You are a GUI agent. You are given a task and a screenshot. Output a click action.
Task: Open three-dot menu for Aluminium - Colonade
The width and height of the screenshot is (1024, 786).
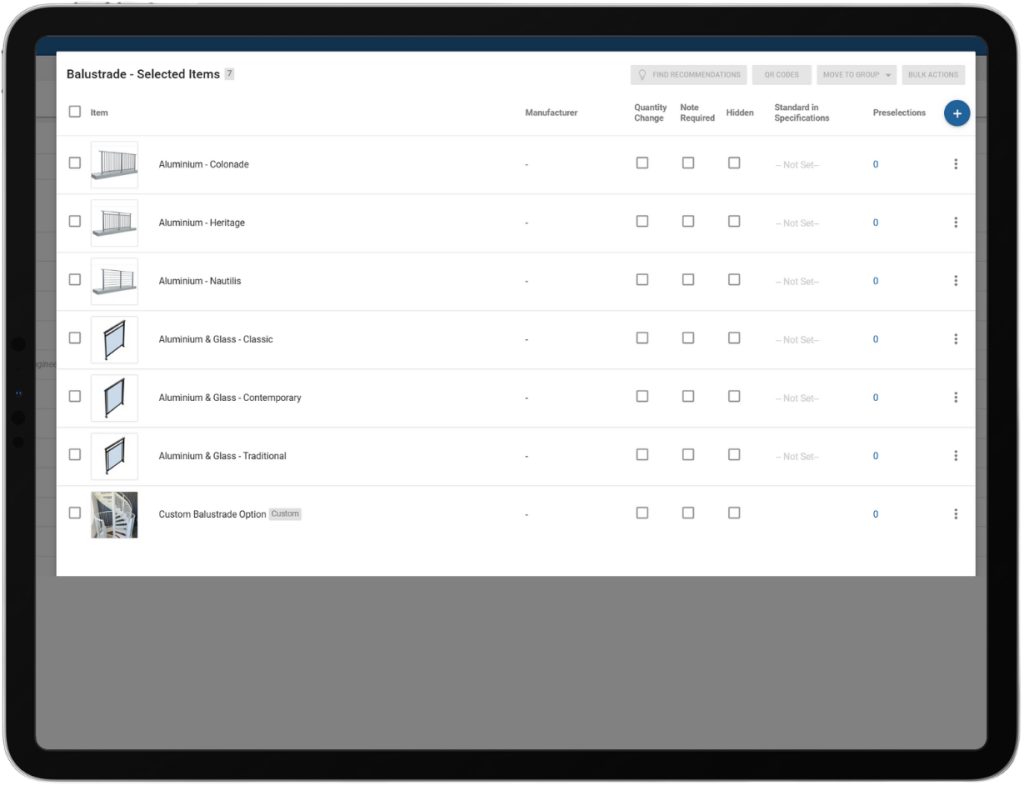tap(956, 164)
